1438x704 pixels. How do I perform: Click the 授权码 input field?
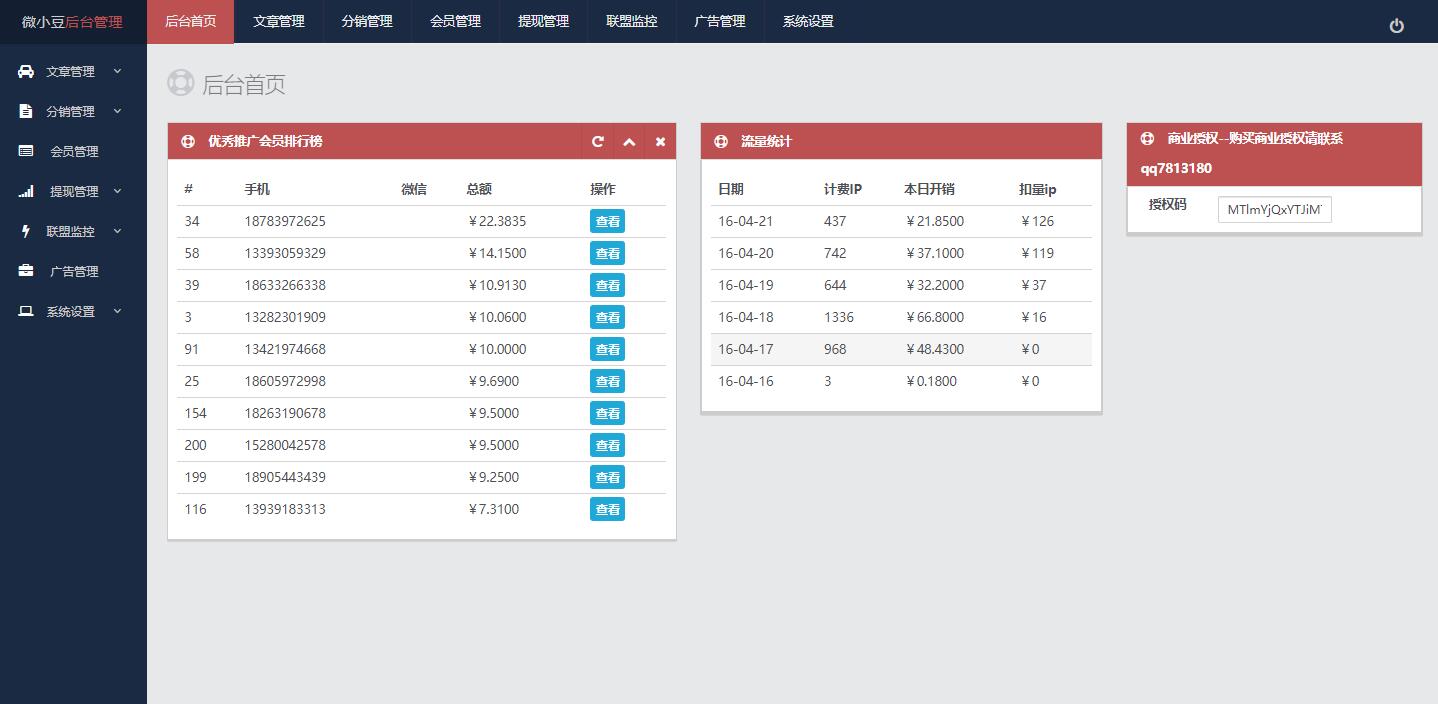pos(1274,210)
